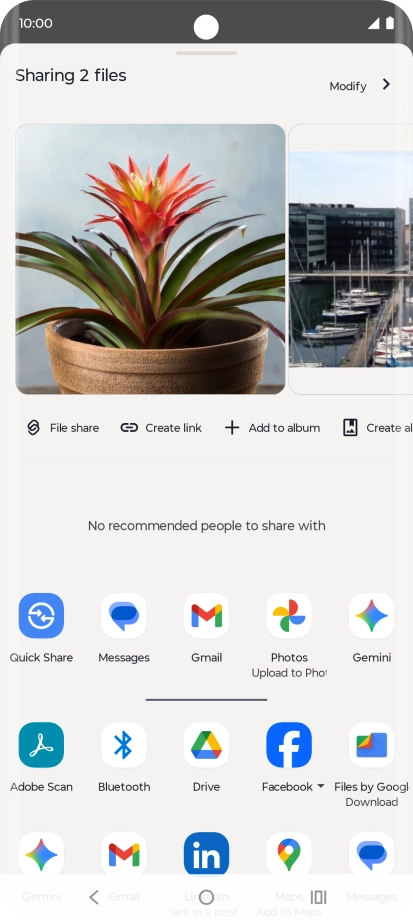
Task: Tap the Android back navigation arrow
Action: 94,897
